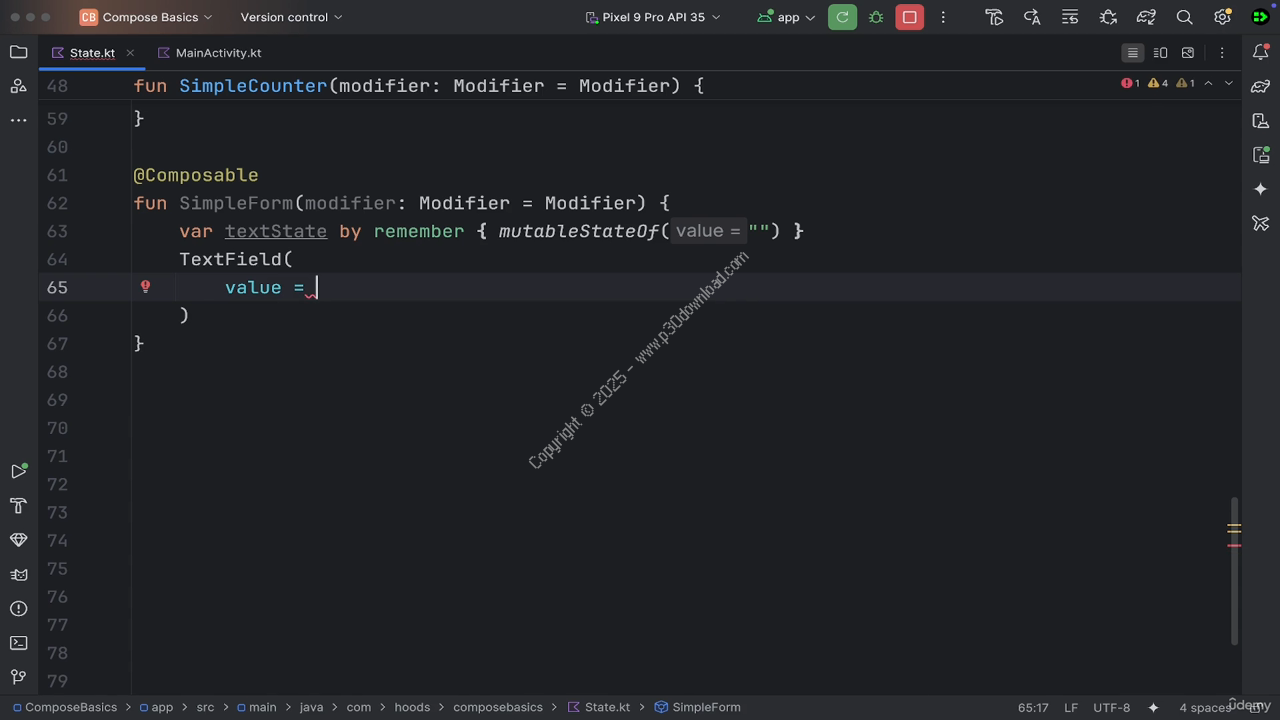This screenshot has height=720, width=1280.
Task: Rerun the app with green button
Action: [x=842, y=17]
